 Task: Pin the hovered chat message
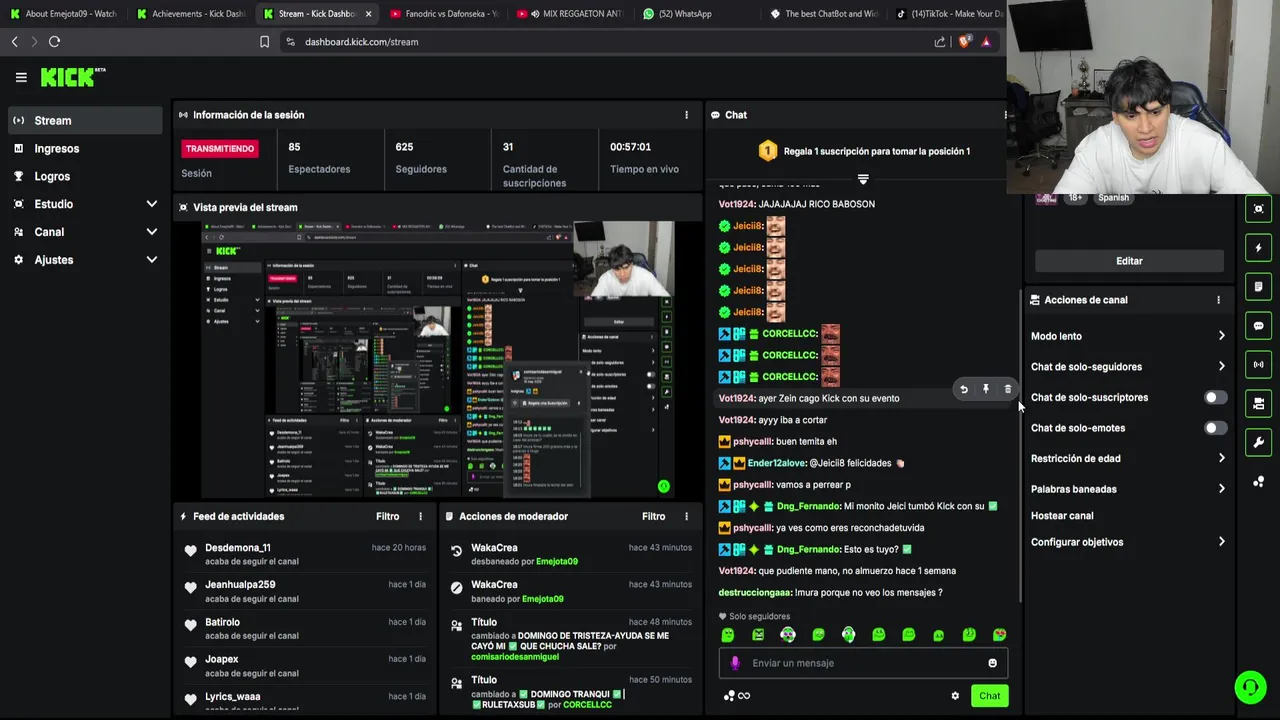click(x=986, y=390)
